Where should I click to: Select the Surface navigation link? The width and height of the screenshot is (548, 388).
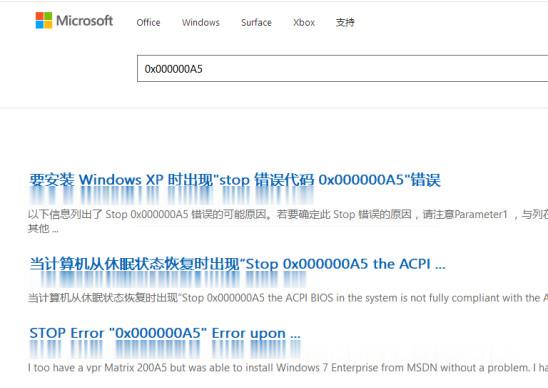(x=256, y=22)
